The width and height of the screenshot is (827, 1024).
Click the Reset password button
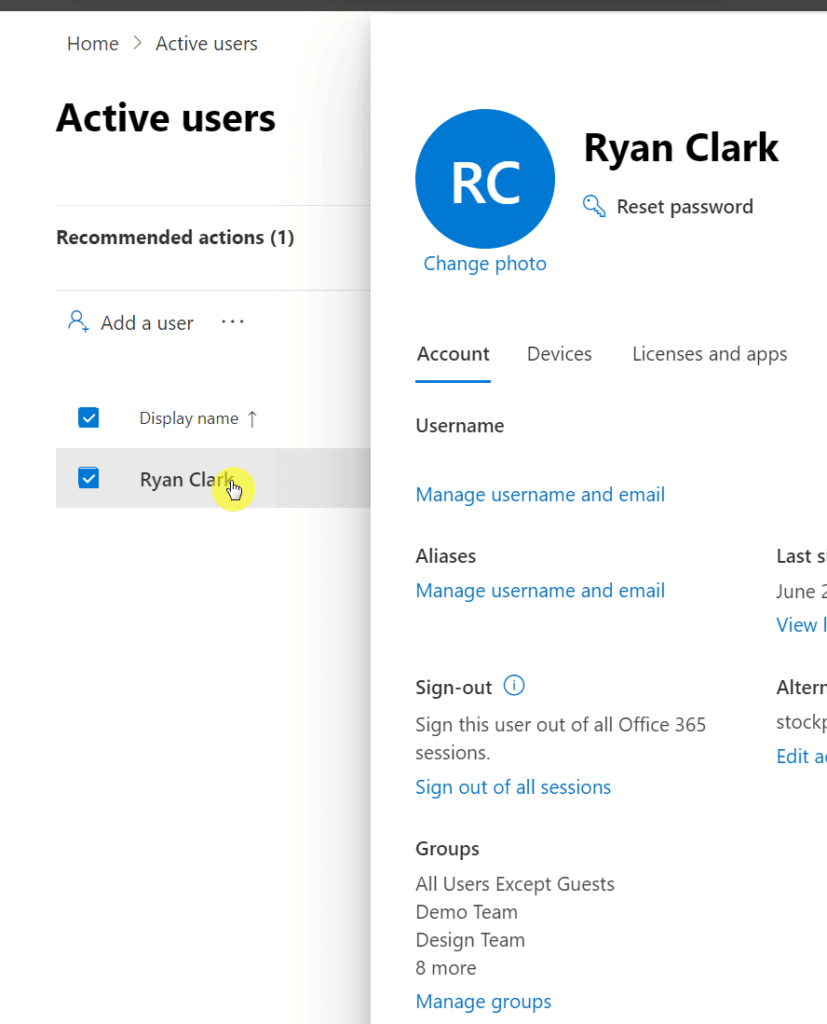[x=668, y=206]
